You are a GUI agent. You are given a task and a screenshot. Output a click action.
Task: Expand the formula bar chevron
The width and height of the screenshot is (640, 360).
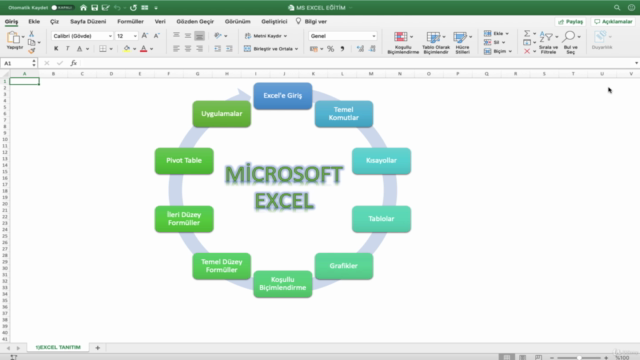[x=636, y=63]
